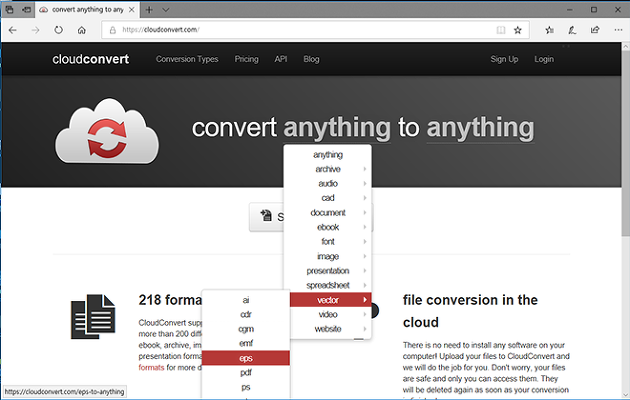The width and height of the screenshot is (630, 400).
Task: Choose ps format in vector submenu
Action: tap(245, 387)
